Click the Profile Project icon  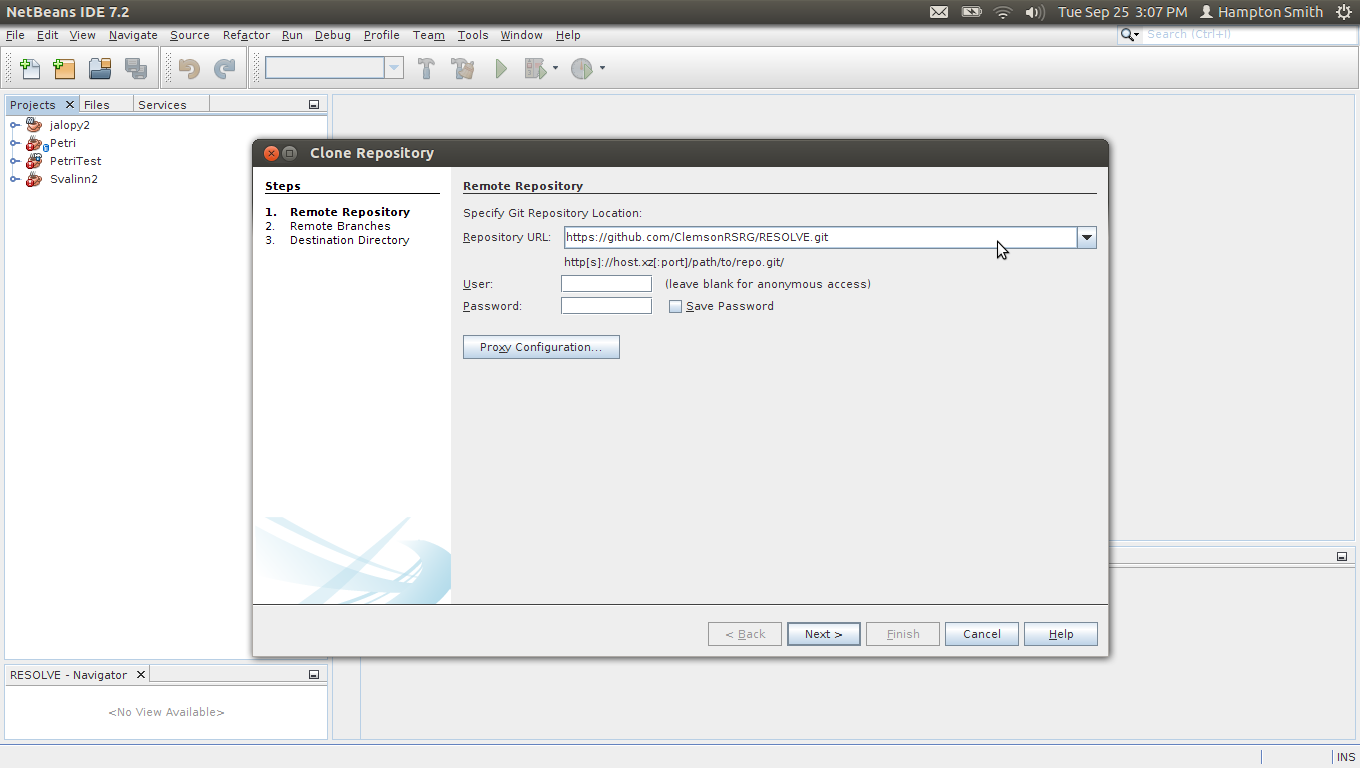pos(582,69)
